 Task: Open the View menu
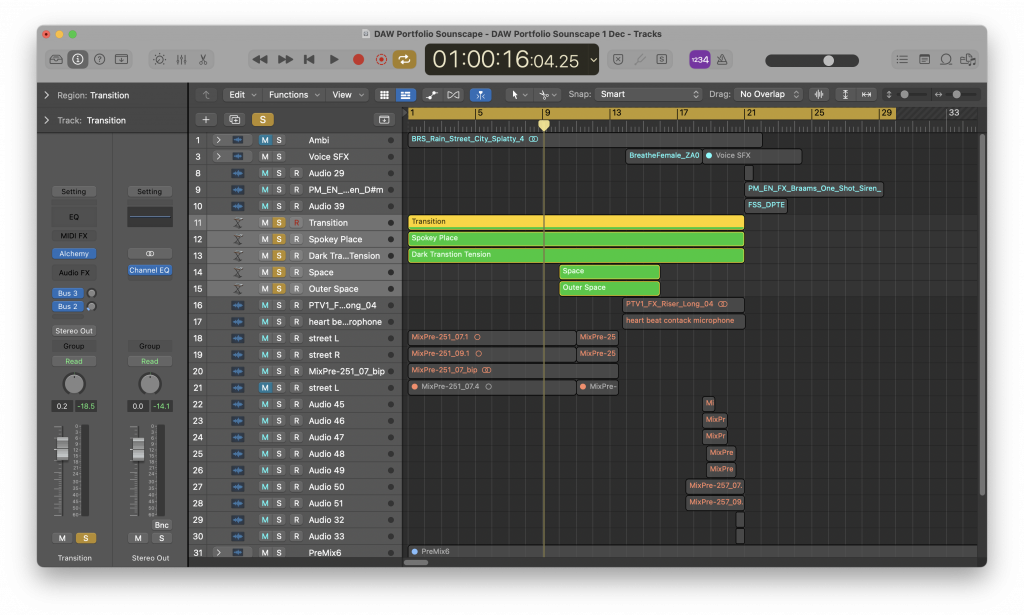(x=347, y=95)
